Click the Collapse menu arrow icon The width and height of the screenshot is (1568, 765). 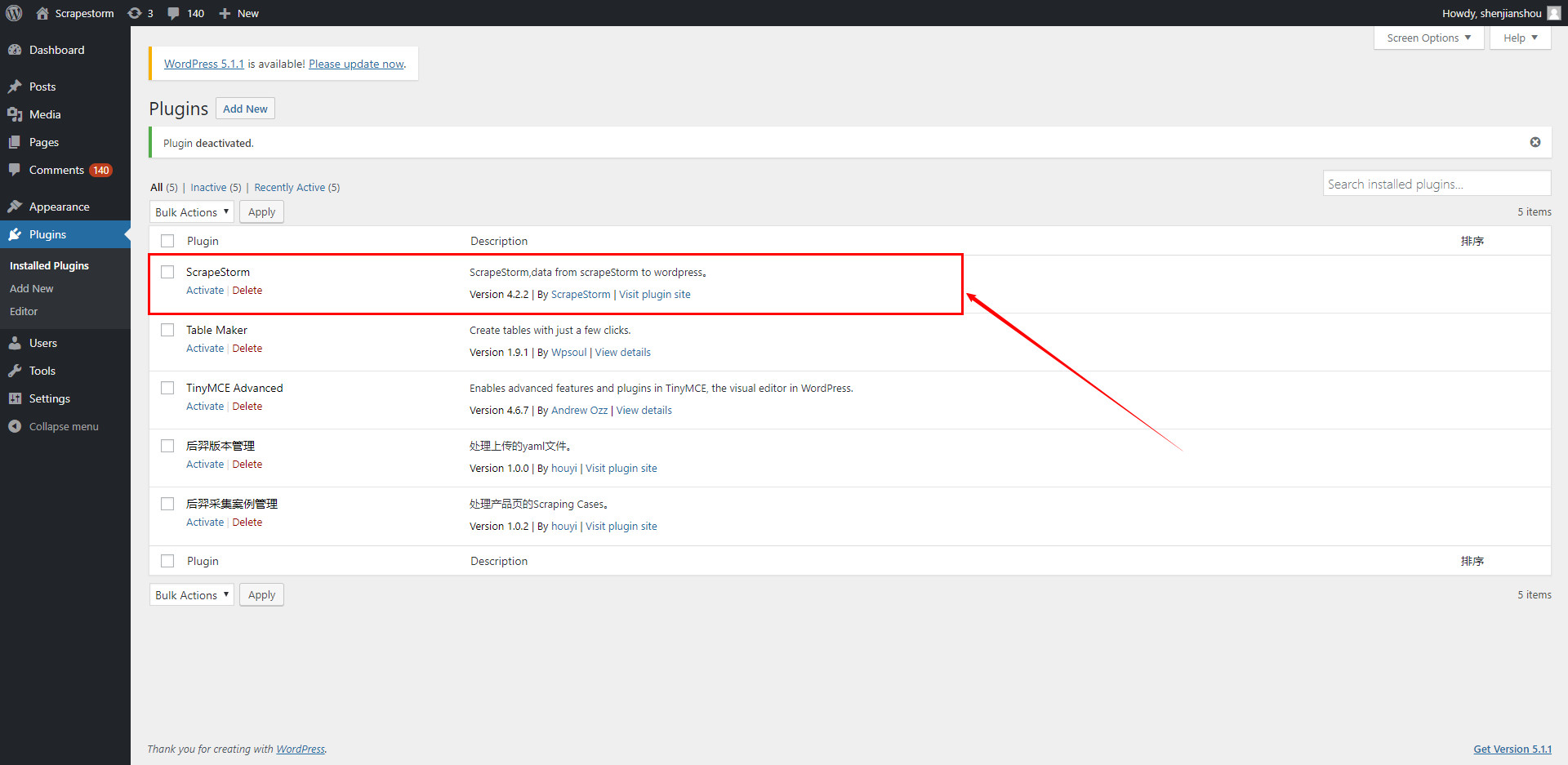click(15, 426)
